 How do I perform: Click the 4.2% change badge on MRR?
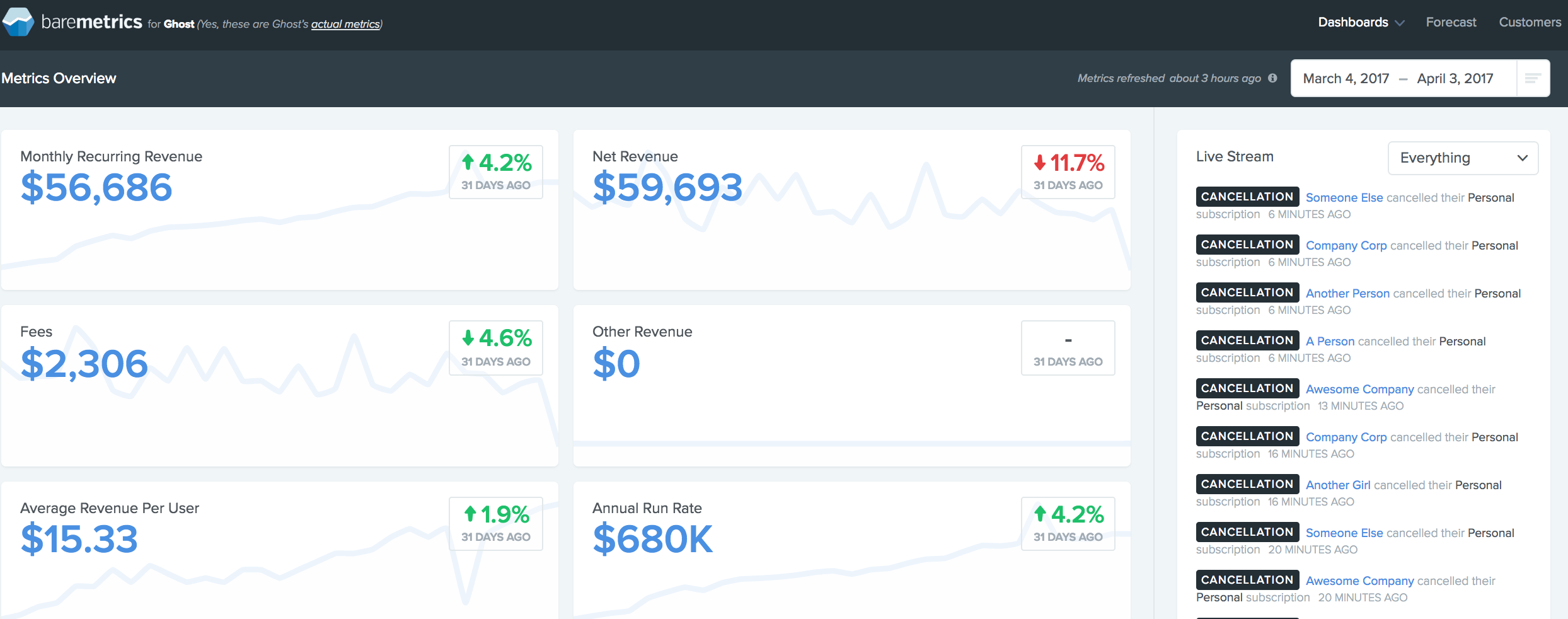tap(496, 171)
